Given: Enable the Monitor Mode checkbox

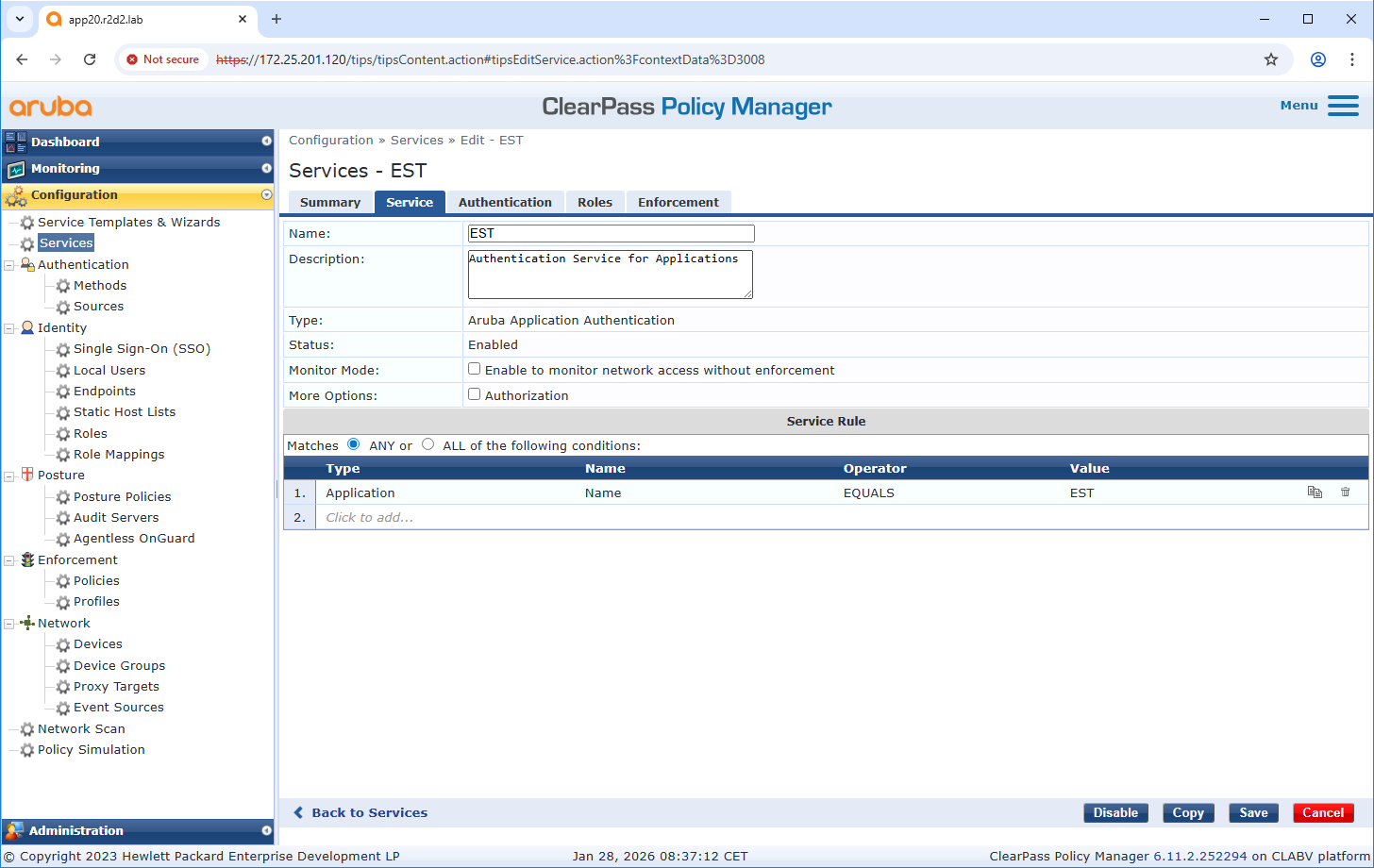Looking at the screenshot, I should (x=475, y=370).
